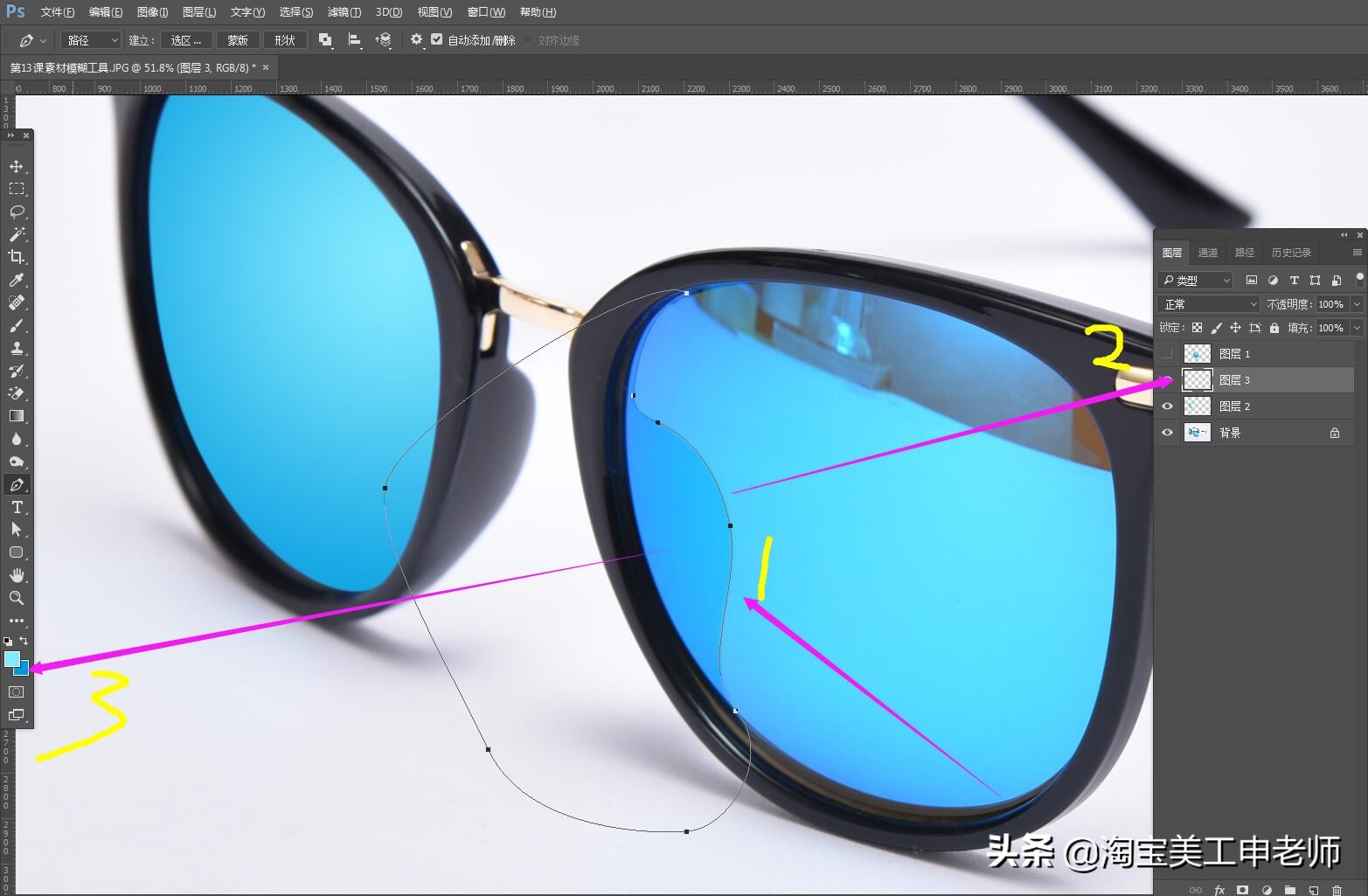Select the History Brush tool
The width and height of the screenshot is (1368, 896).
coord(16,371)
